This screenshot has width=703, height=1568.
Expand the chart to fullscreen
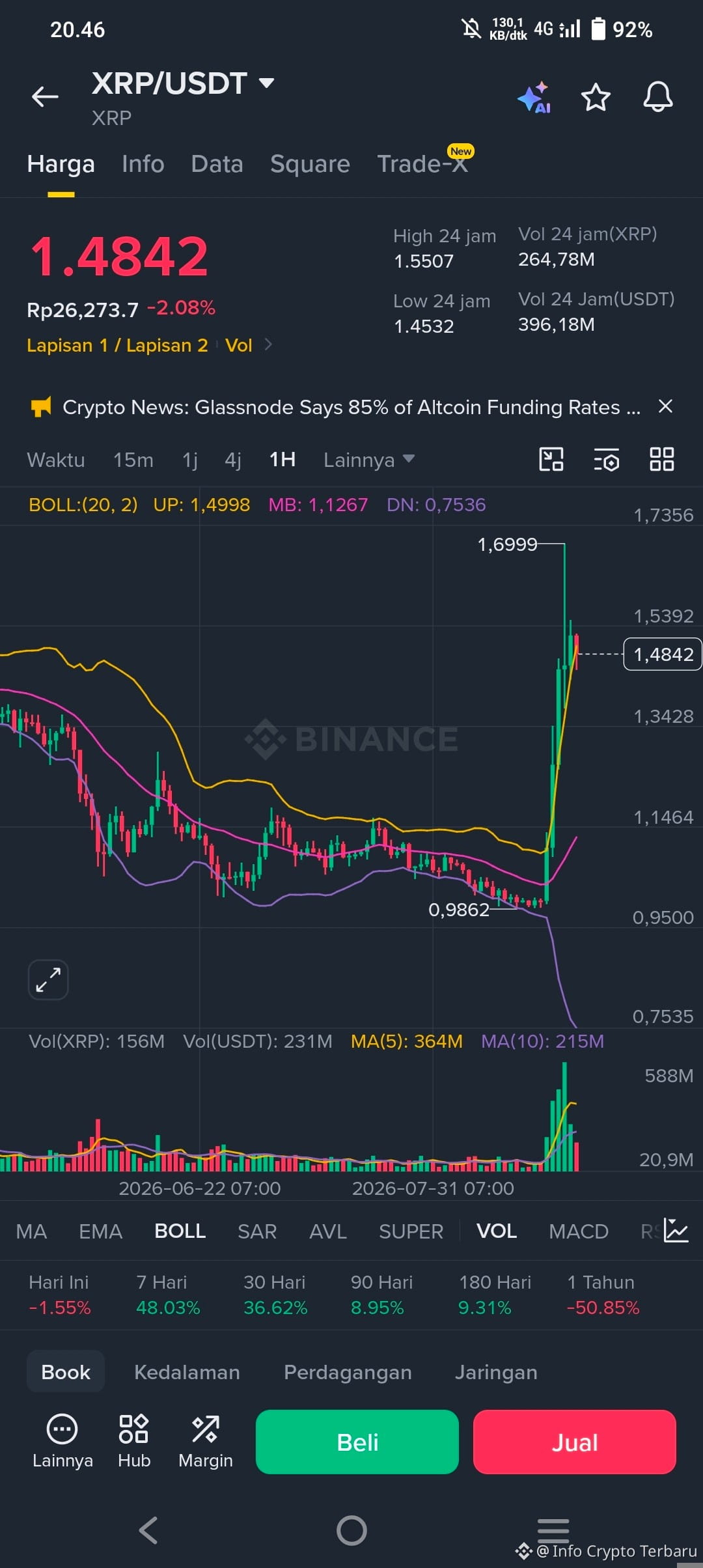pyautogui.click(x=48, y=979)
